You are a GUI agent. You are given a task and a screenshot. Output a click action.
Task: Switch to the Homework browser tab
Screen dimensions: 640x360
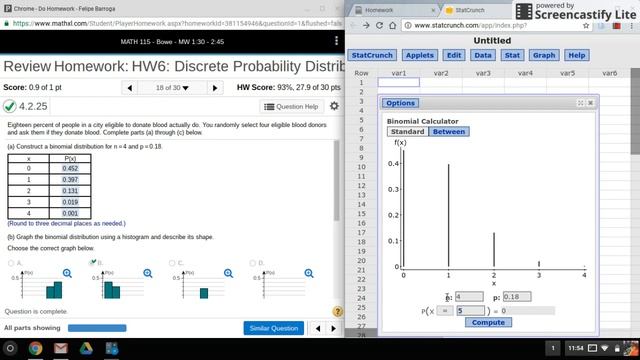(x=394, y=10)
